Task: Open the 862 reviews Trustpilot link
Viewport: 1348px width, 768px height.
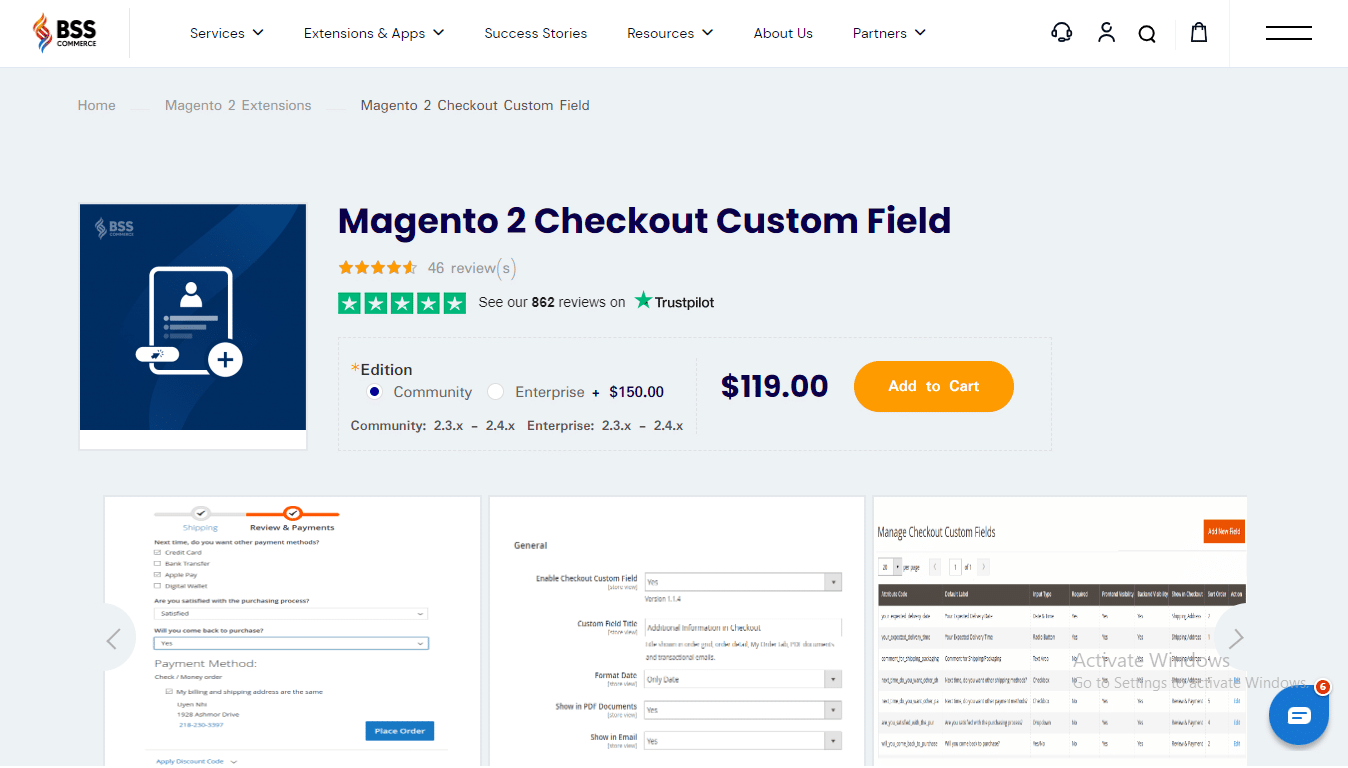Action: [x=552, y=302]
